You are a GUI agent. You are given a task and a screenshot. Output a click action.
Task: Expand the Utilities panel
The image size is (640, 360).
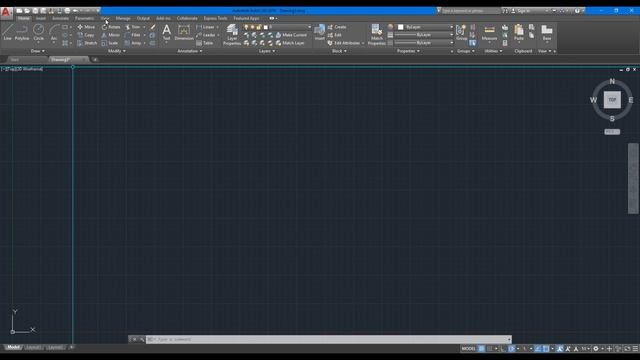[493, 51]
